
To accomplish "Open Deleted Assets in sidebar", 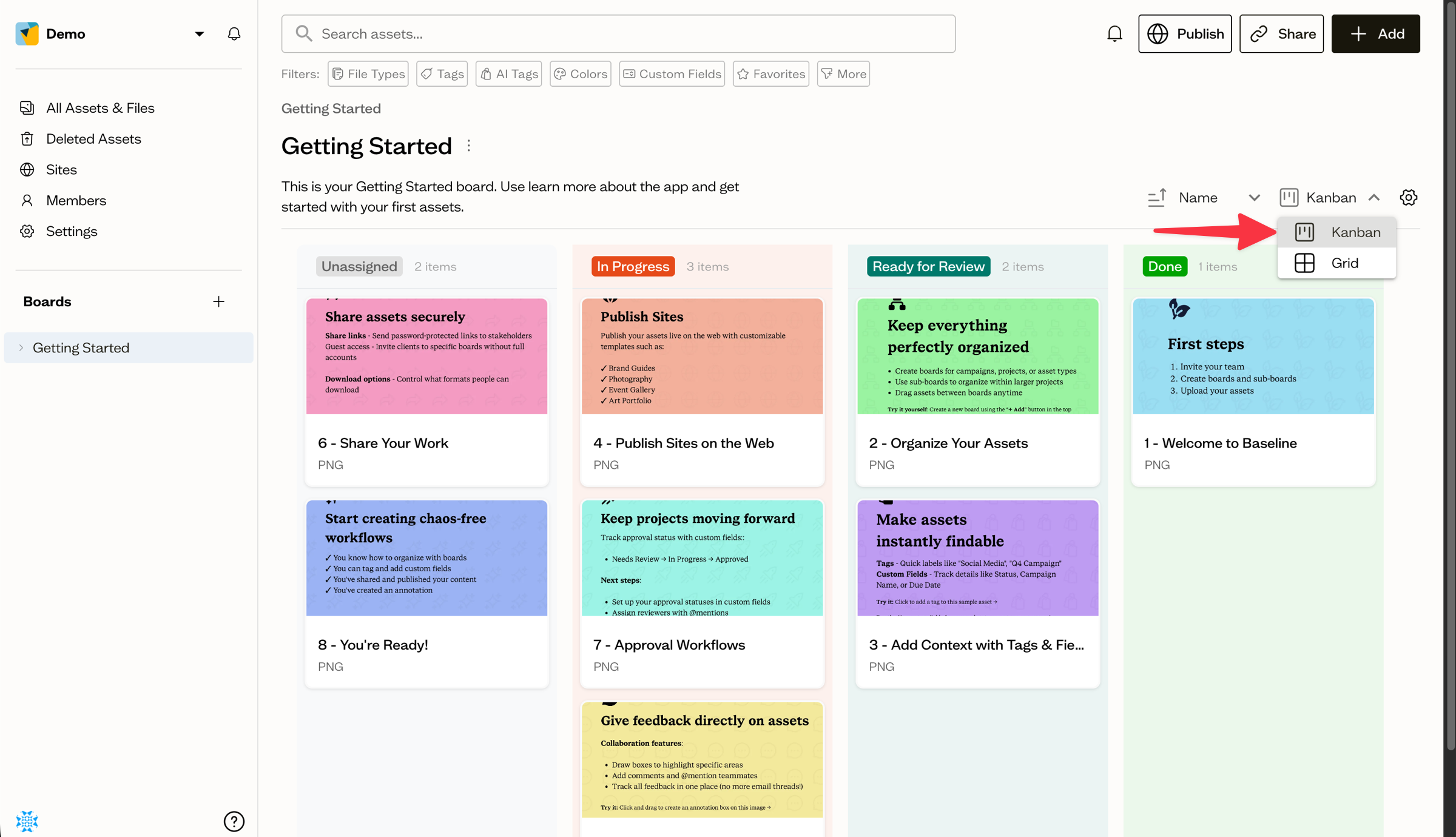I will [x=94, y=139].
